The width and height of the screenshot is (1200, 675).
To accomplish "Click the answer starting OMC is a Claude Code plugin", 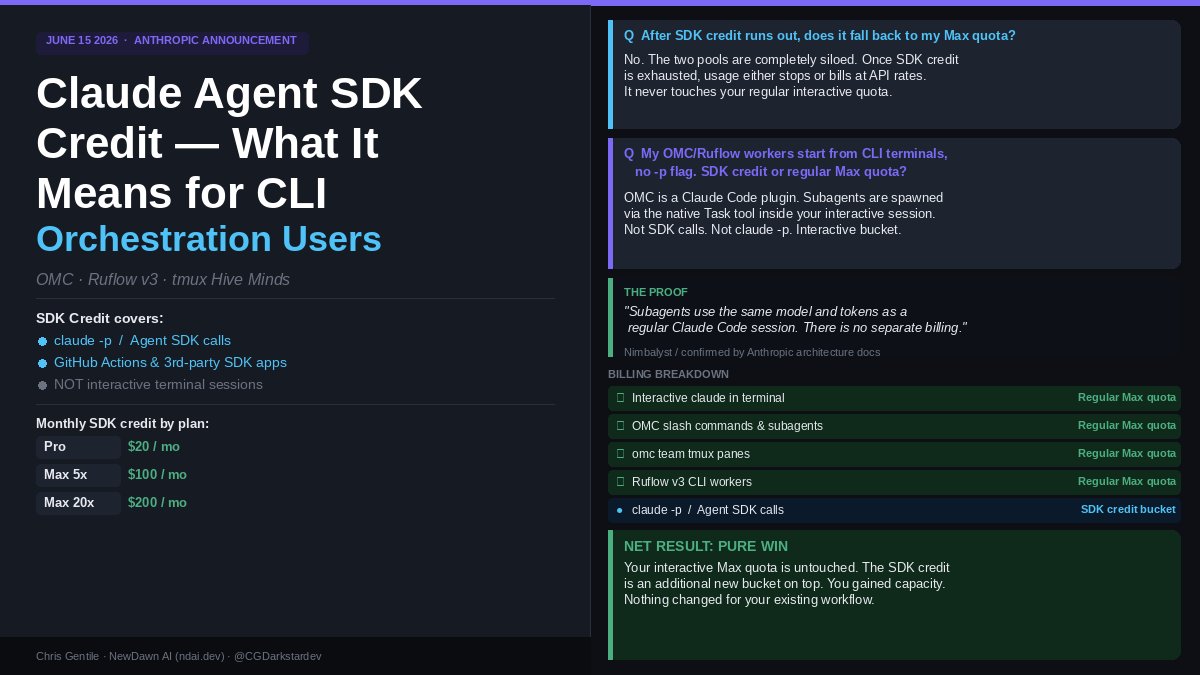I will point(783,214).
